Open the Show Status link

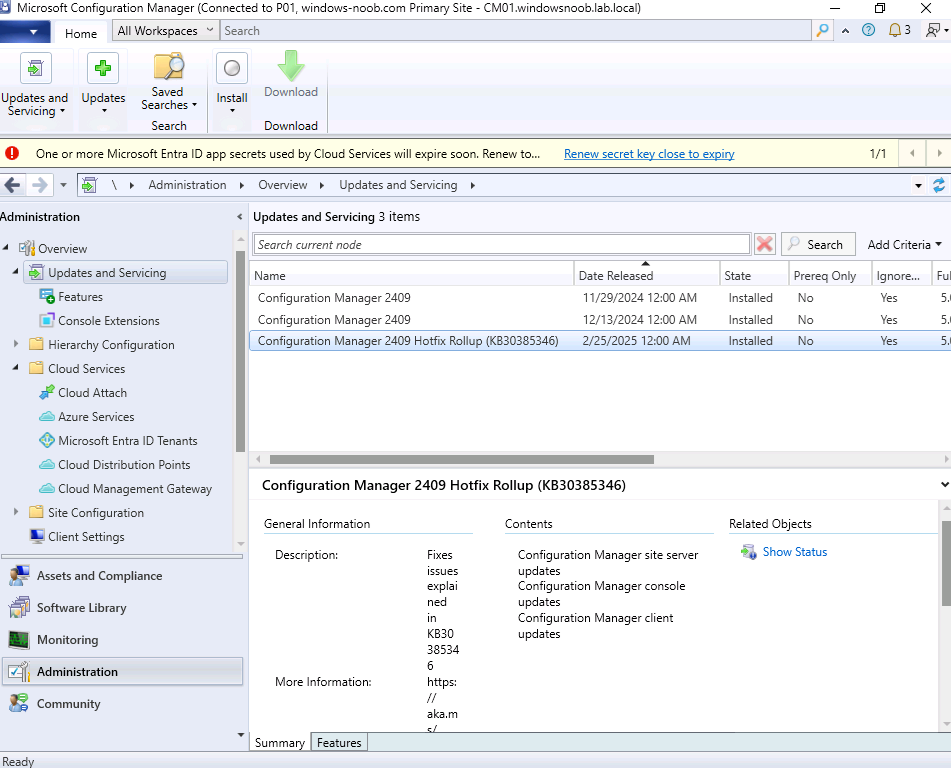click(795, 551)
